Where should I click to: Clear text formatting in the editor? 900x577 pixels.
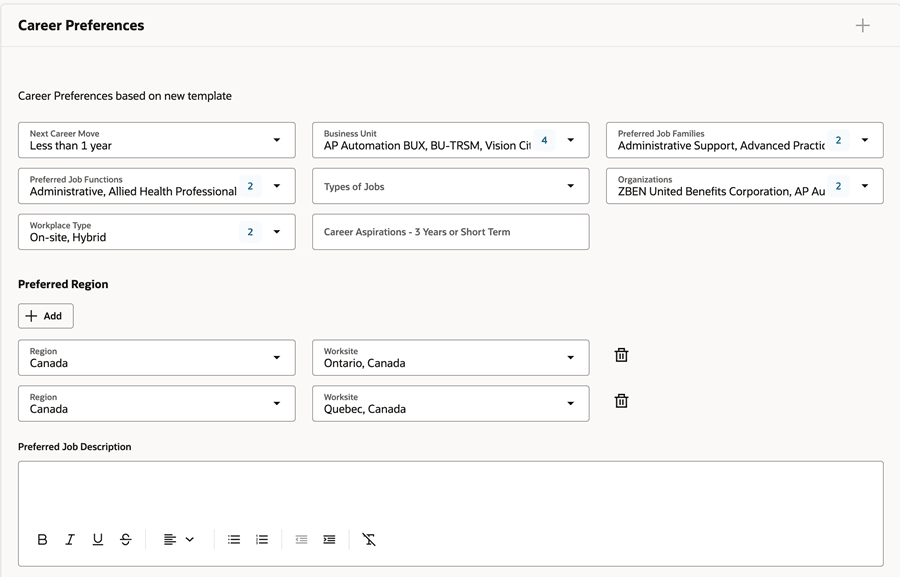368,540
